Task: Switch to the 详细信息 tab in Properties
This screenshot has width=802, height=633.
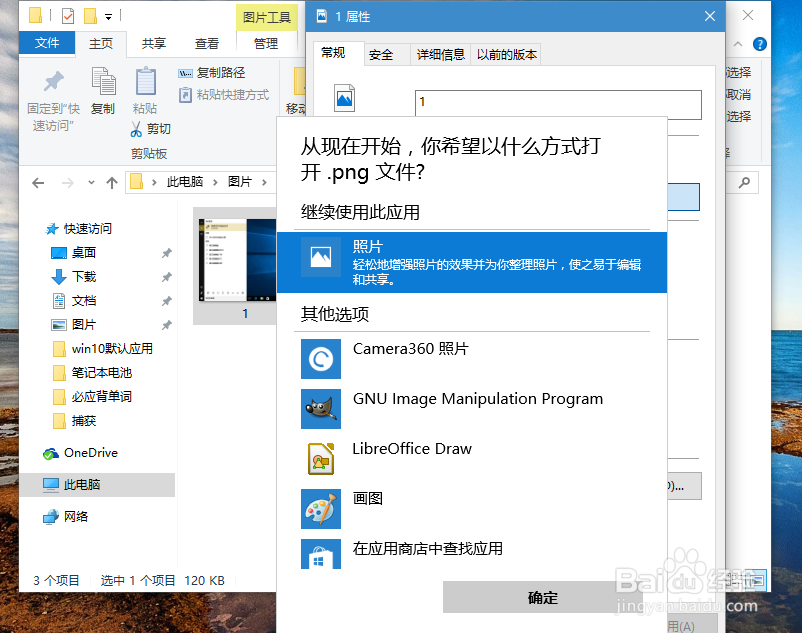Action: [x=440, y=54]
